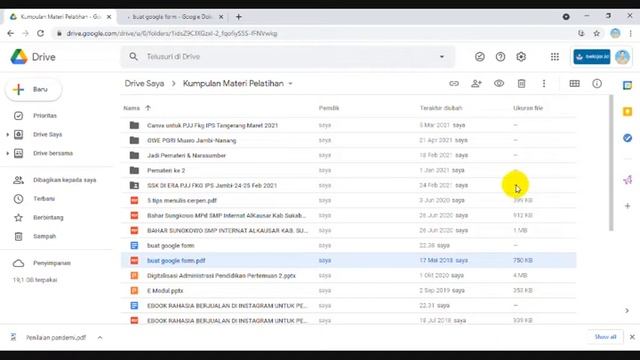The image size is (640, 360).
Task: Open Drive bersama in the sidebar
Action: [53, 153]
